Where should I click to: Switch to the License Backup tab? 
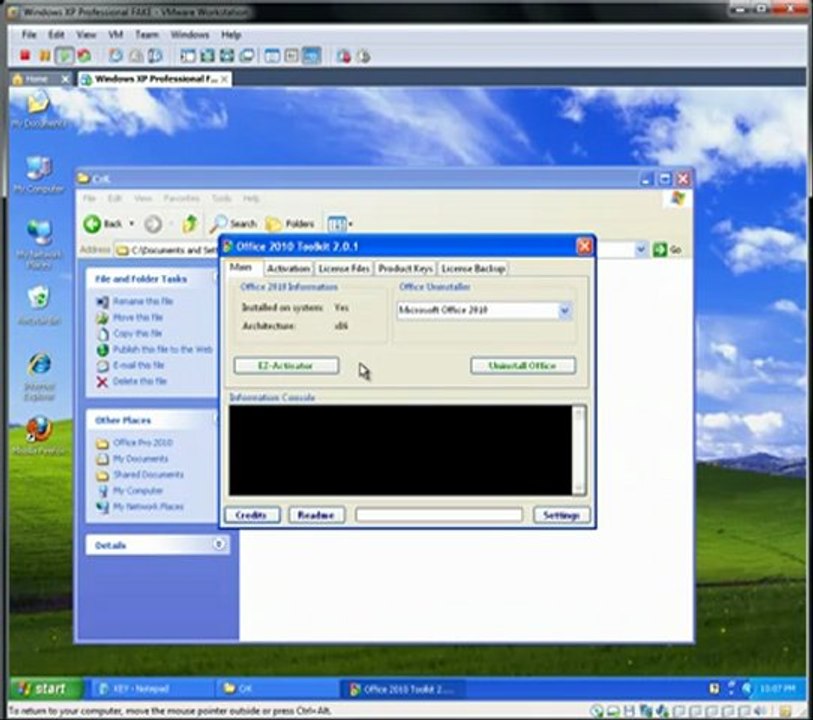473,269
